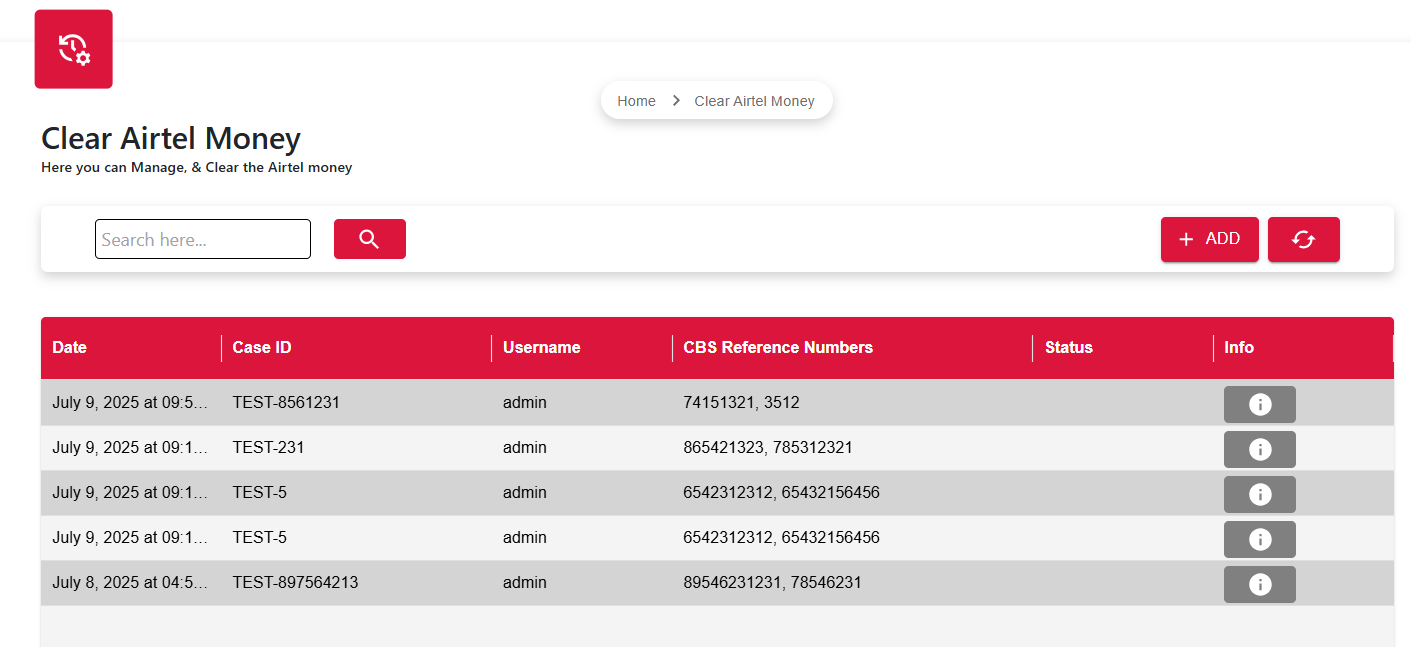Focus the Search here input field
This screenshot has width=1411, height=647.
coord(203,239)
